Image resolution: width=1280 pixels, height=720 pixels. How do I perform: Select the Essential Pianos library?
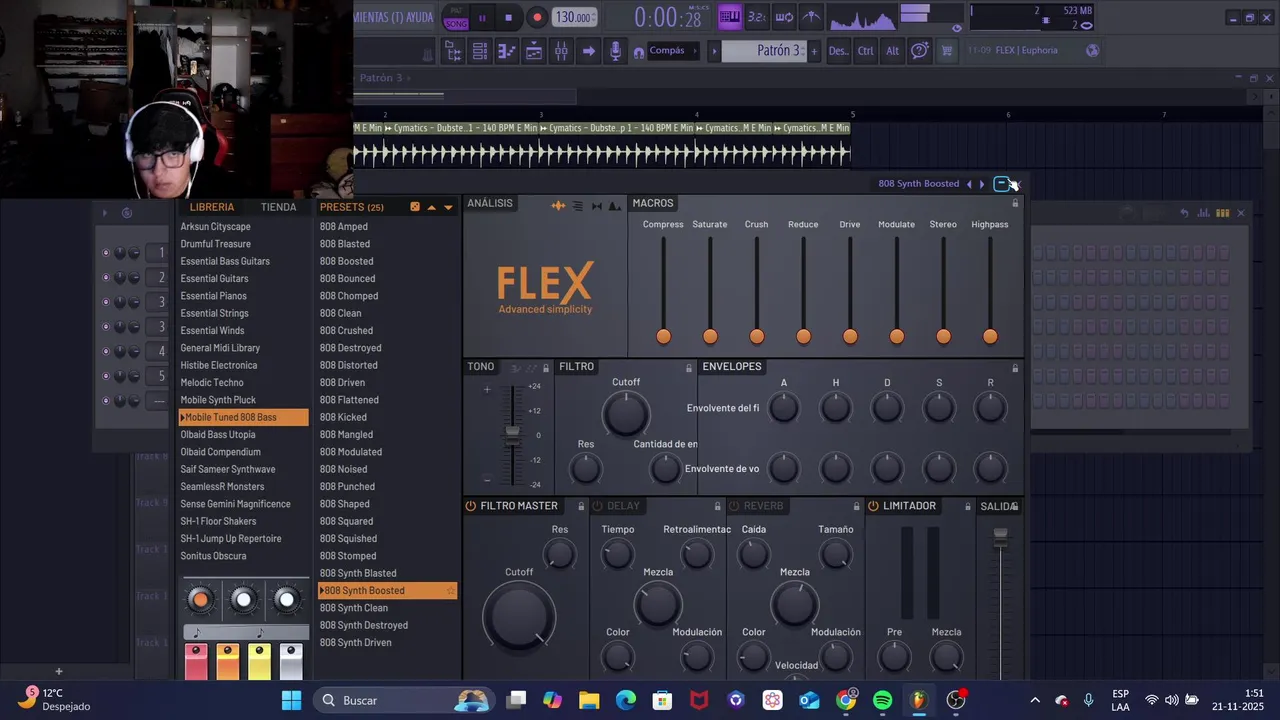point(213,296)
